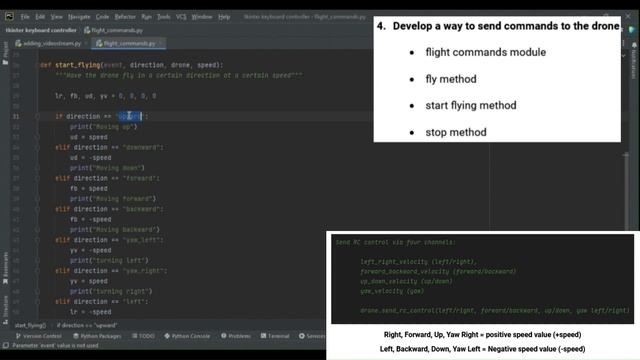This screenshot has width=640, height=360.
Task: Open the File menu
Action: (x=25, y=17)
